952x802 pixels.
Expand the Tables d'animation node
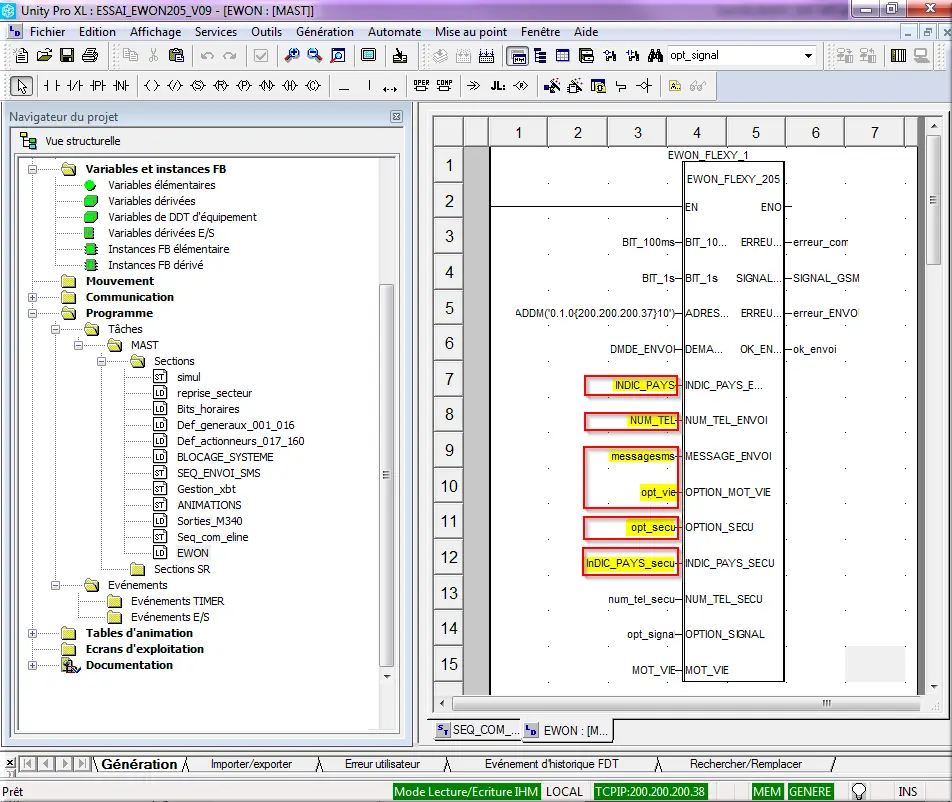tap(33, 633)
